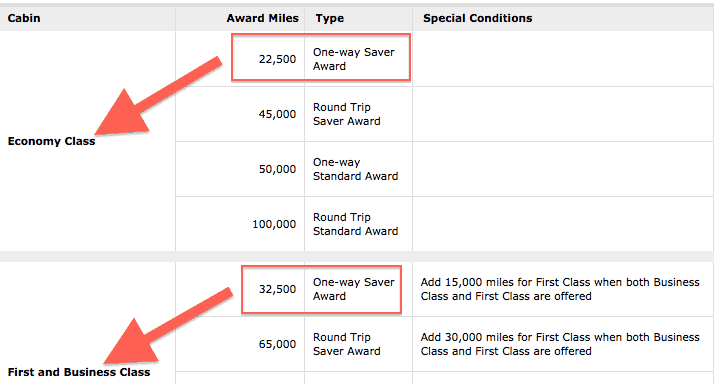Click economy Round Trip Saver Award label
The width and height of the screenshot is (714, 384).
pyautogui.click(x=347, y=114)
